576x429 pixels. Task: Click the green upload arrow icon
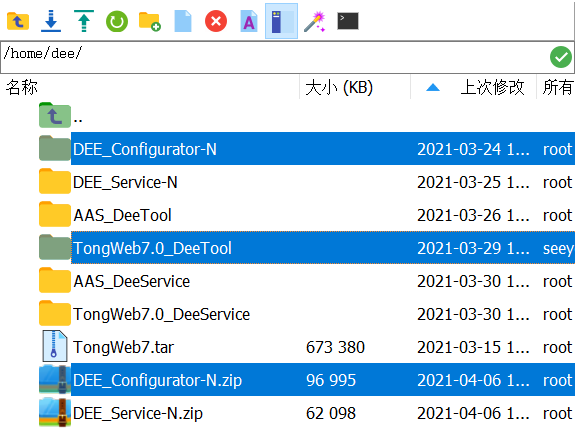pyautogui.click(x=84, y=21)
